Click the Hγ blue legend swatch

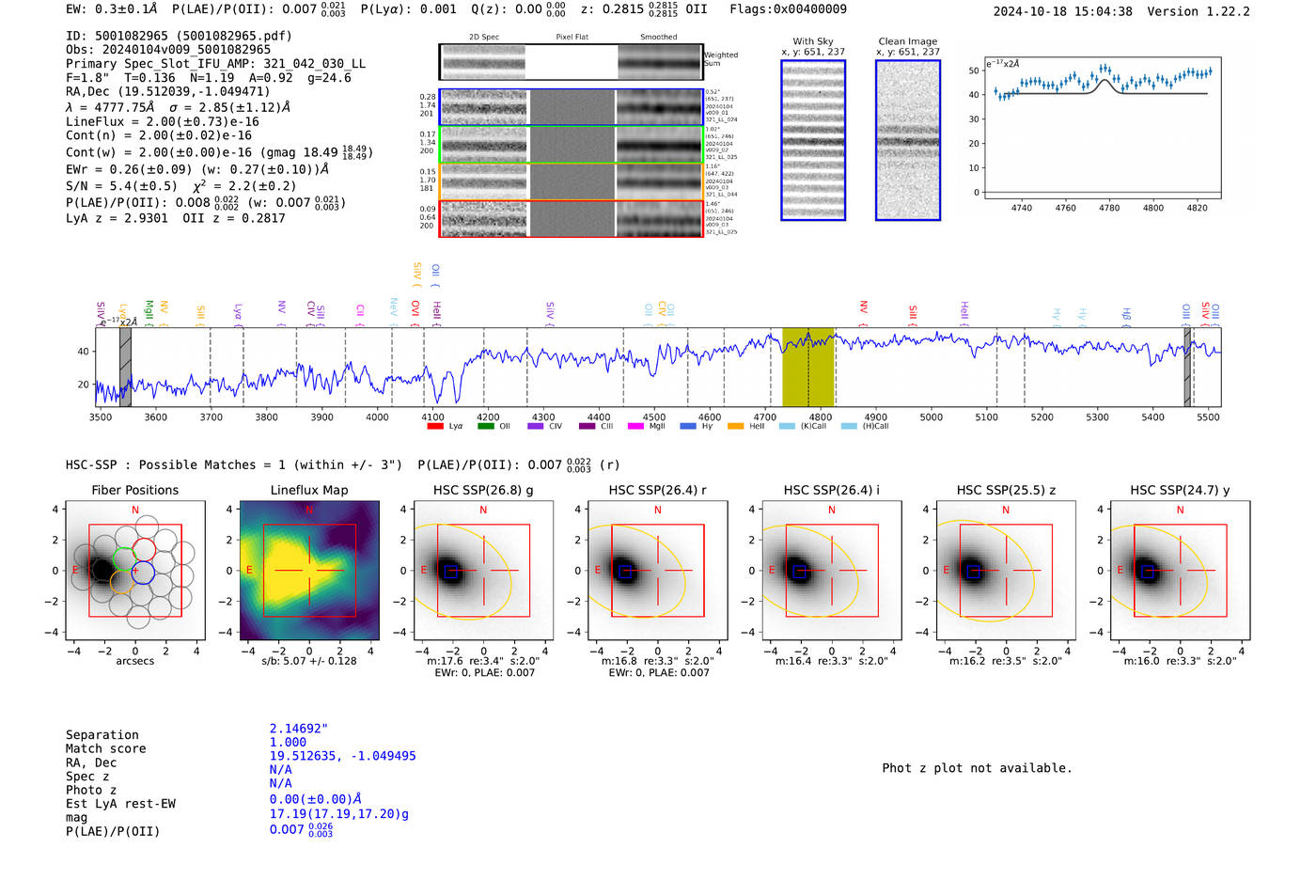[x=688, y=426]
